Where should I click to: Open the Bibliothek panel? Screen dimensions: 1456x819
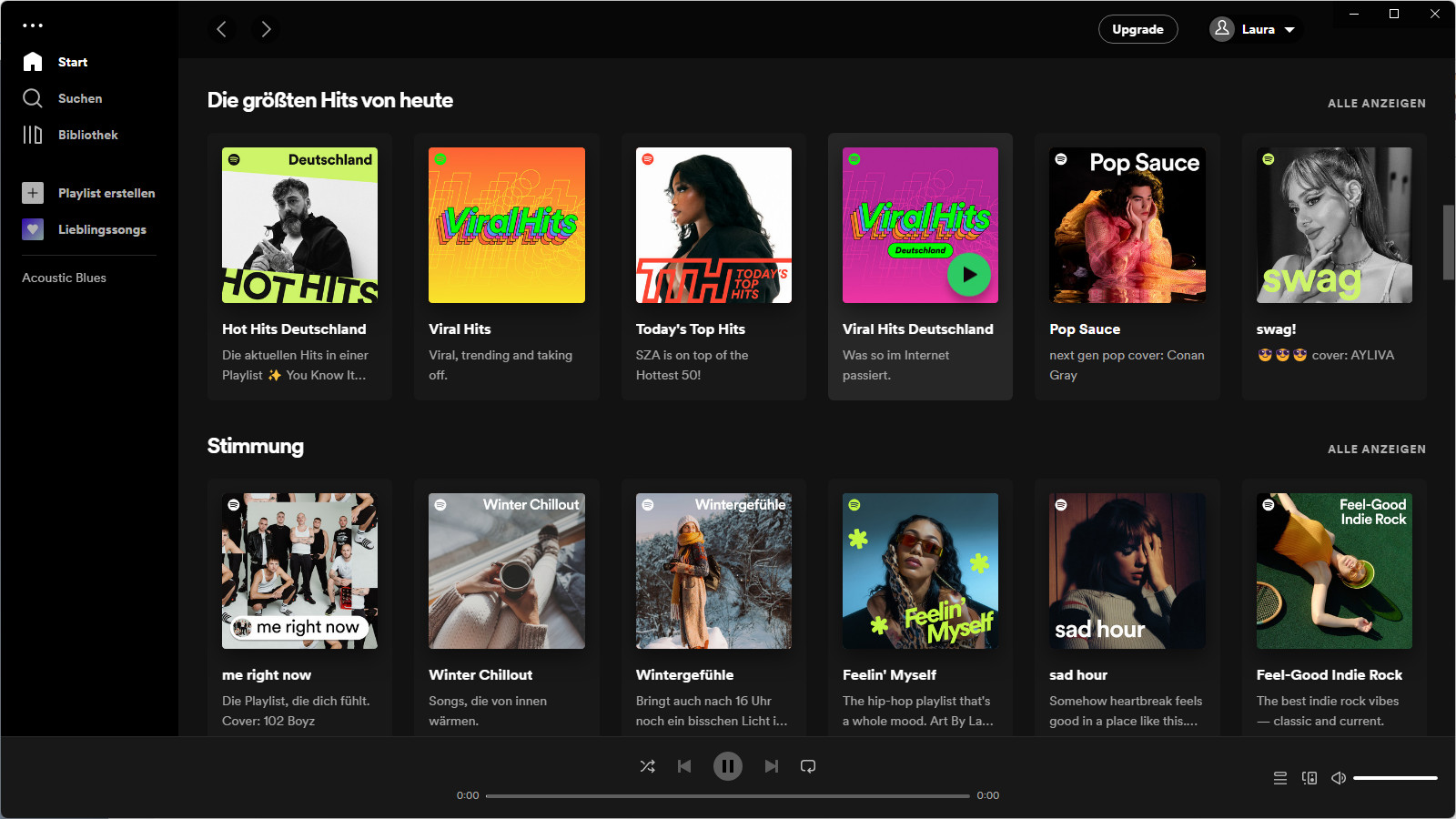(x=33, y=134)
